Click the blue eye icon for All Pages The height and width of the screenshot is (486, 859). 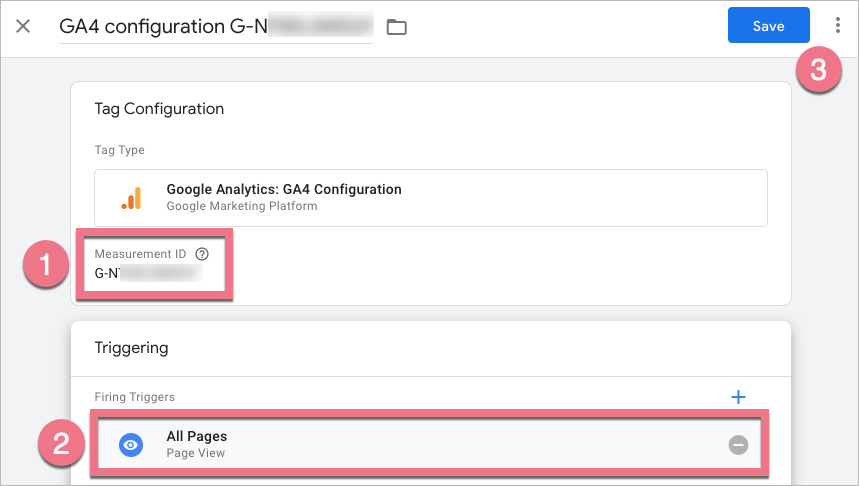131,445
